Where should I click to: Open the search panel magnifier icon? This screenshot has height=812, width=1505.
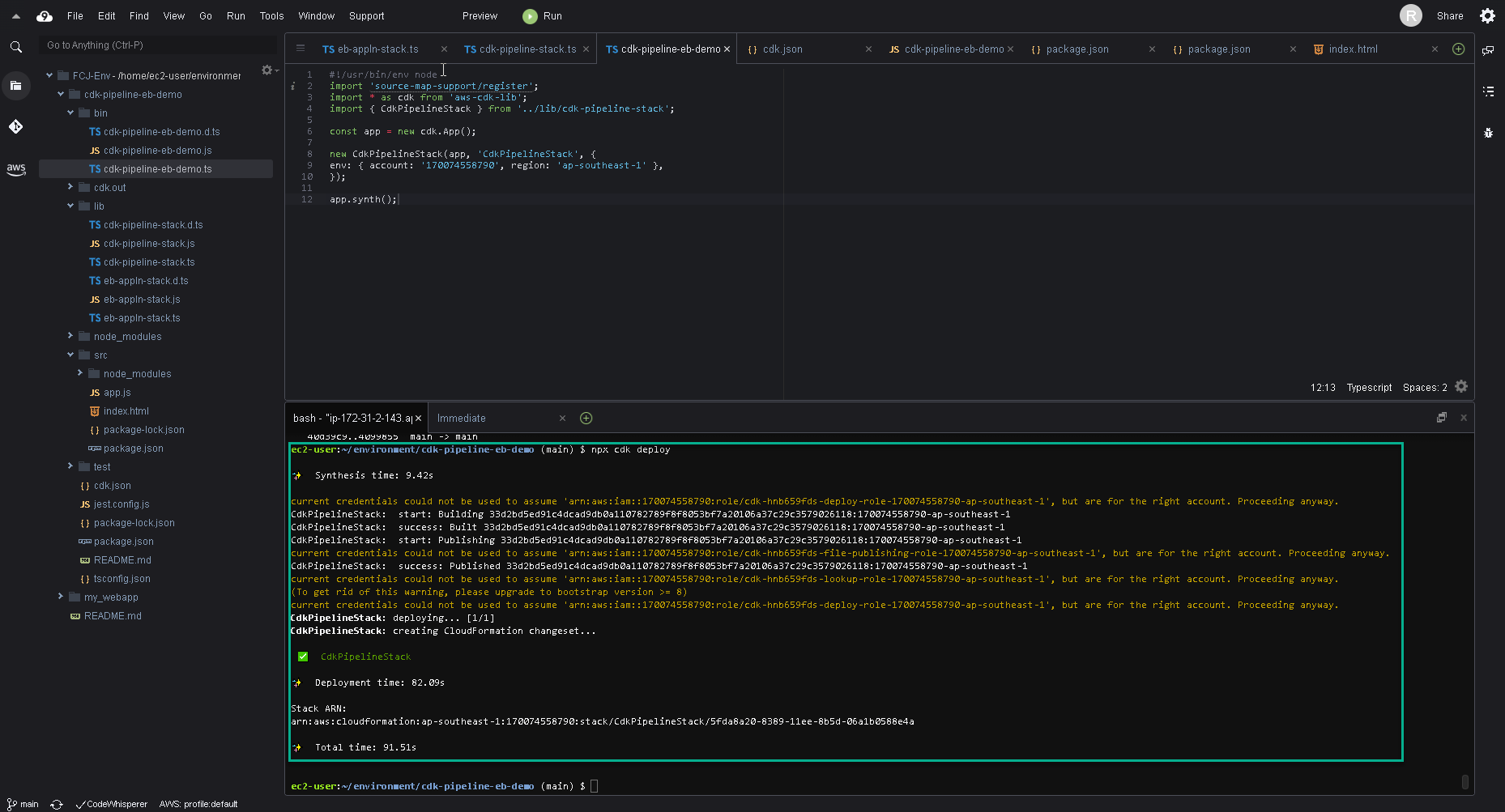tap(16, 47)
